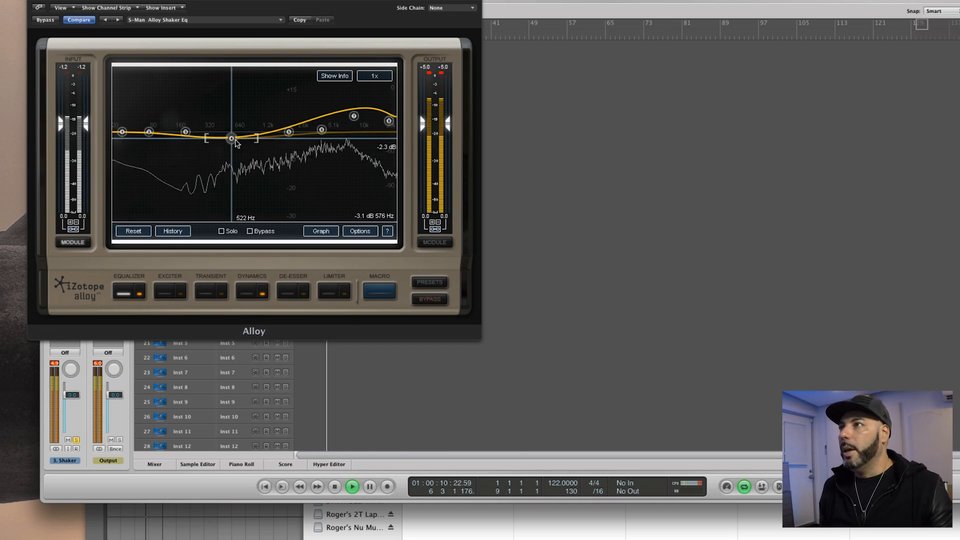
Task: Toggle the Dynamics module switch
Action: 252,291
